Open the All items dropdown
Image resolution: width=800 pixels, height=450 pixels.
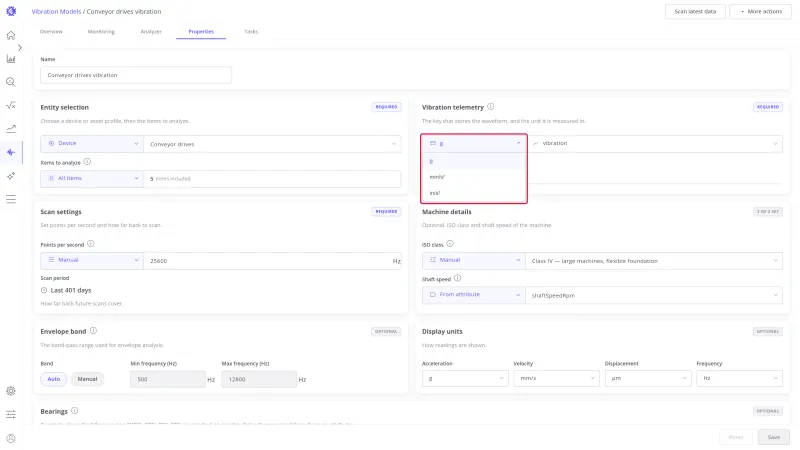92,179
